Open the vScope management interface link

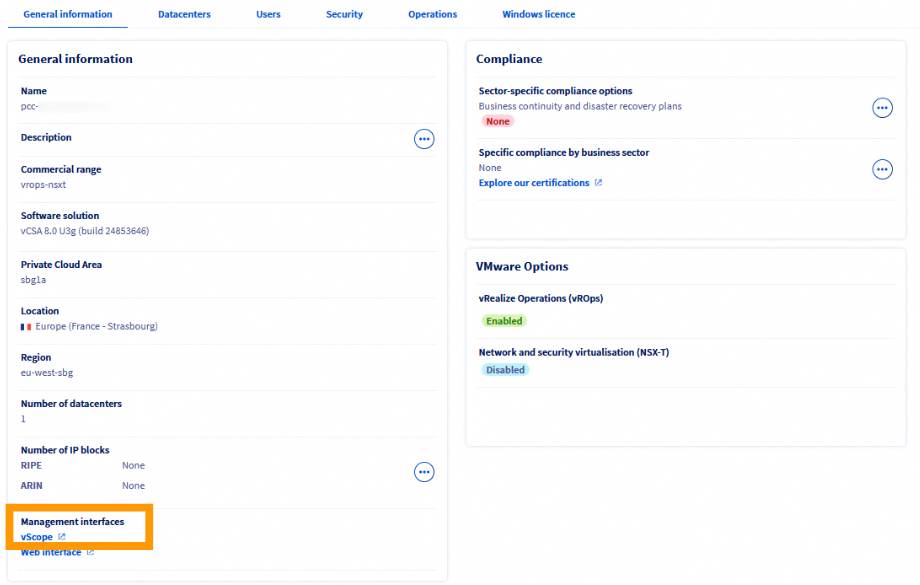pyautogui.click(x=37, y=537)
